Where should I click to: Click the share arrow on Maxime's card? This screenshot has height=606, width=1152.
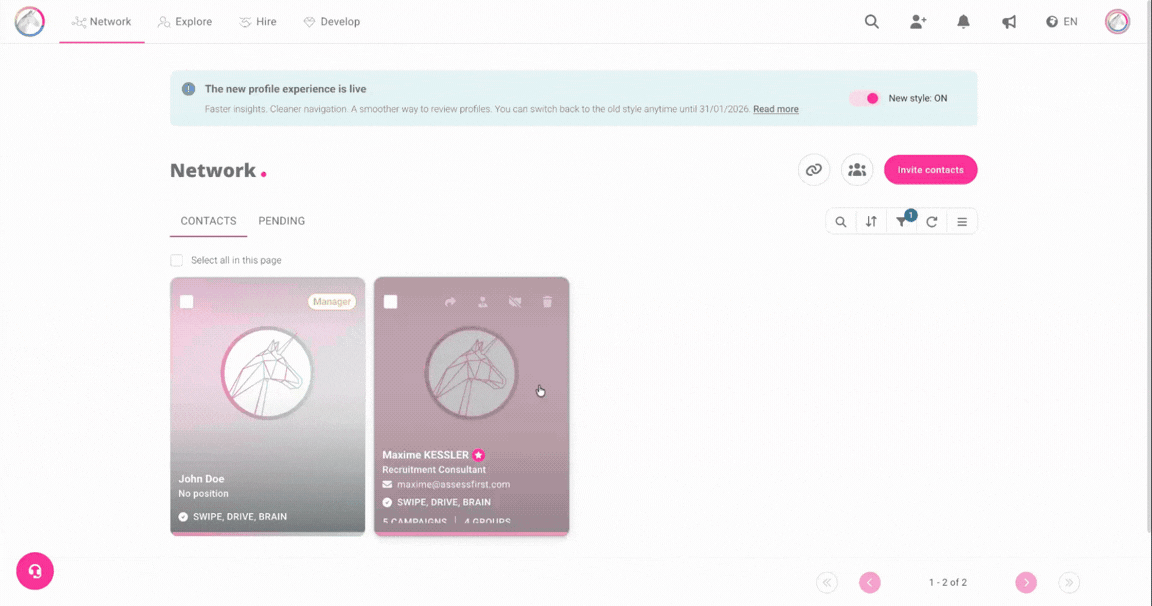pos(450,302)
